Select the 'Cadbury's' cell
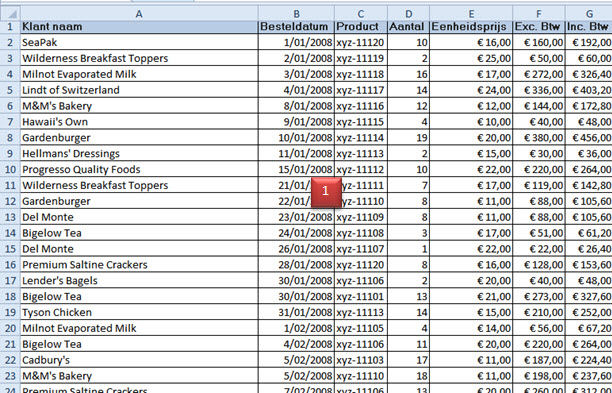Screen dimensions: 612x393 point(139,360)
